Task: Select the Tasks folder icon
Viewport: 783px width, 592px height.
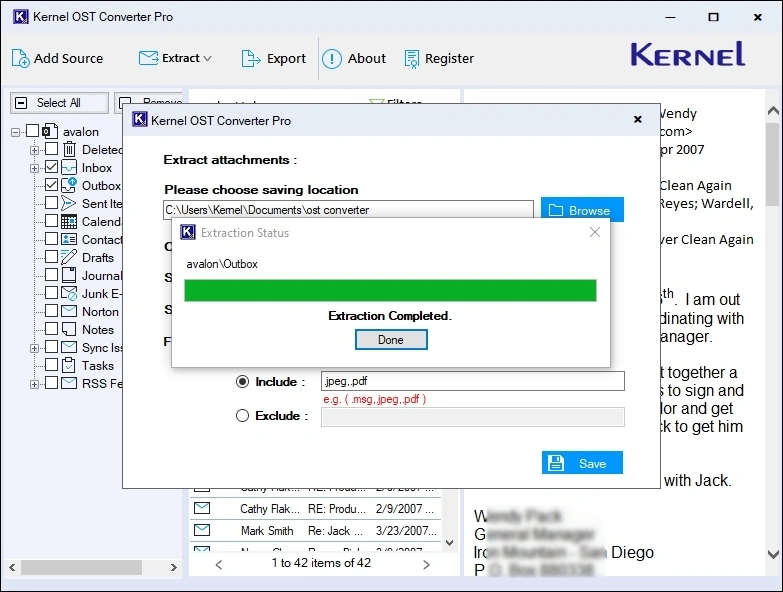Action: point(69,366)
